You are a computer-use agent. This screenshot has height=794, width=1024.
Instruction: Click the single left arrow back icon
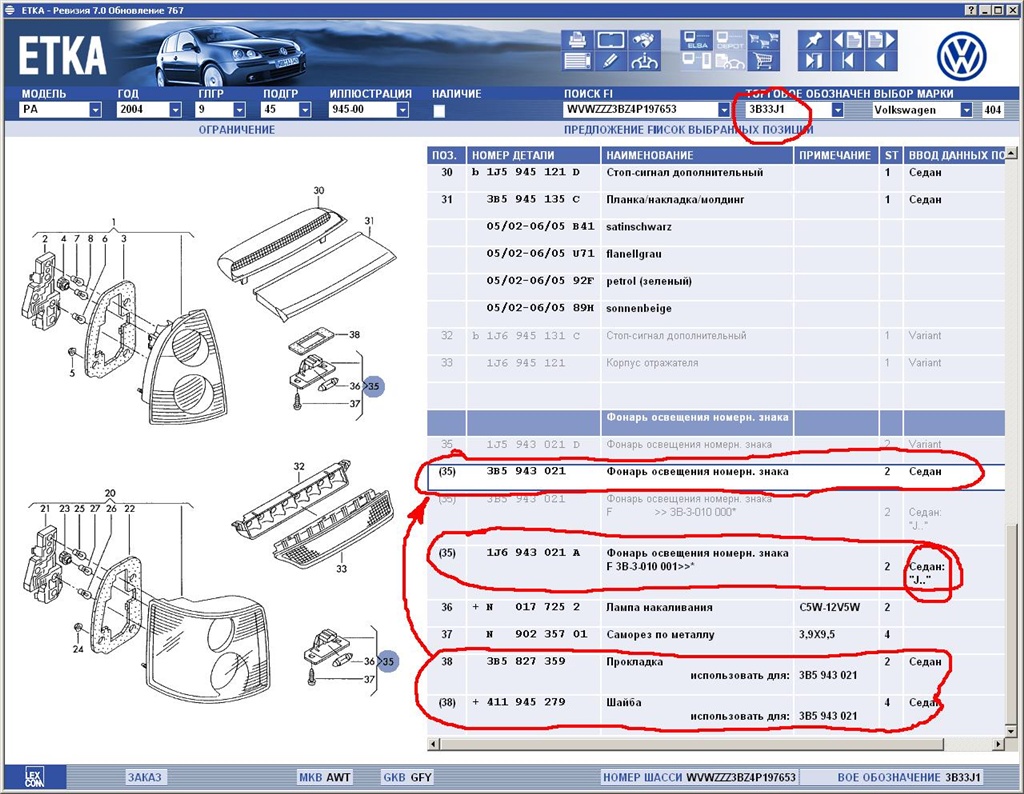pyautogui.click(x=881, y=61)
